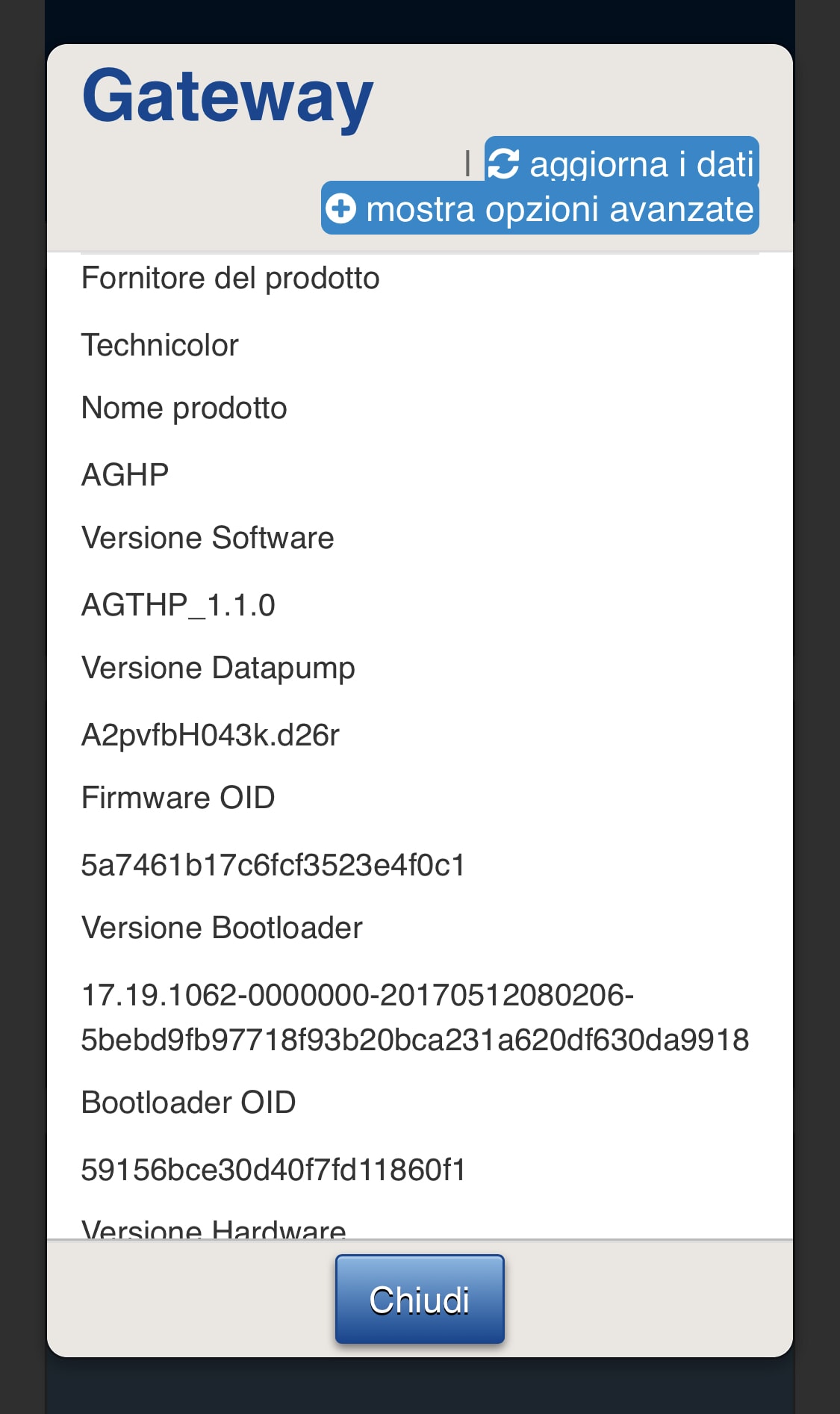Click the Gateway heading
This screenshot has height=1414, width=840.
pyautogui.click(x=227, y=96)
